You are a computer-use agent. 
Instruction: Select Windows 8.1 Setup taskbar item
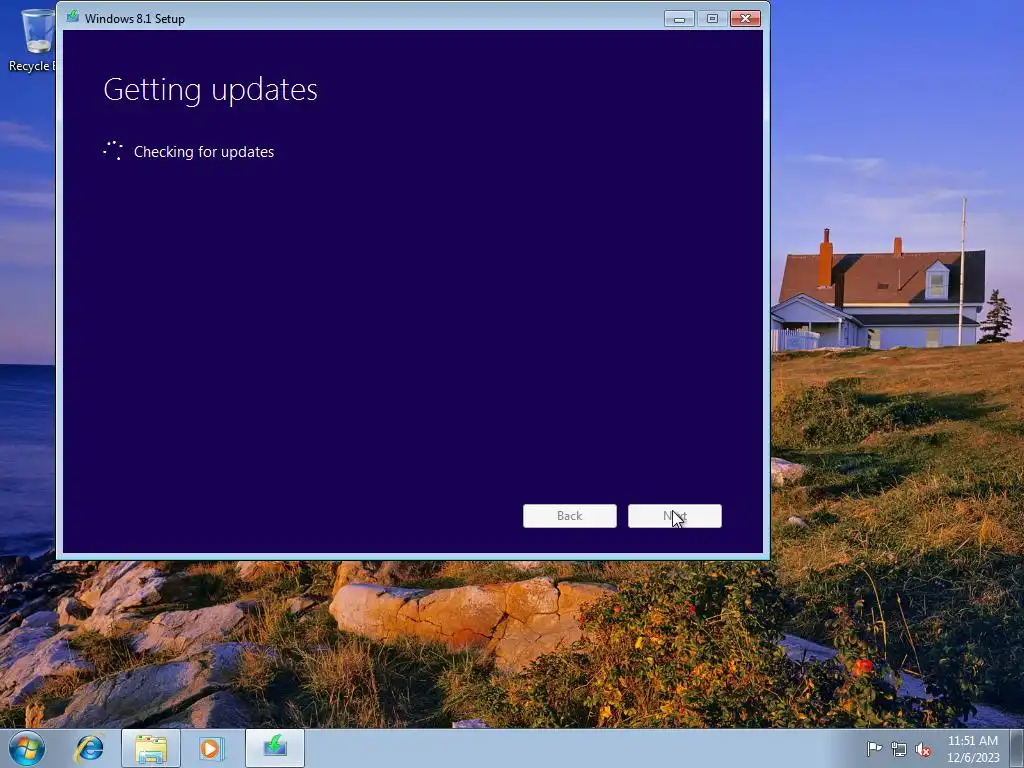(275, 748)
